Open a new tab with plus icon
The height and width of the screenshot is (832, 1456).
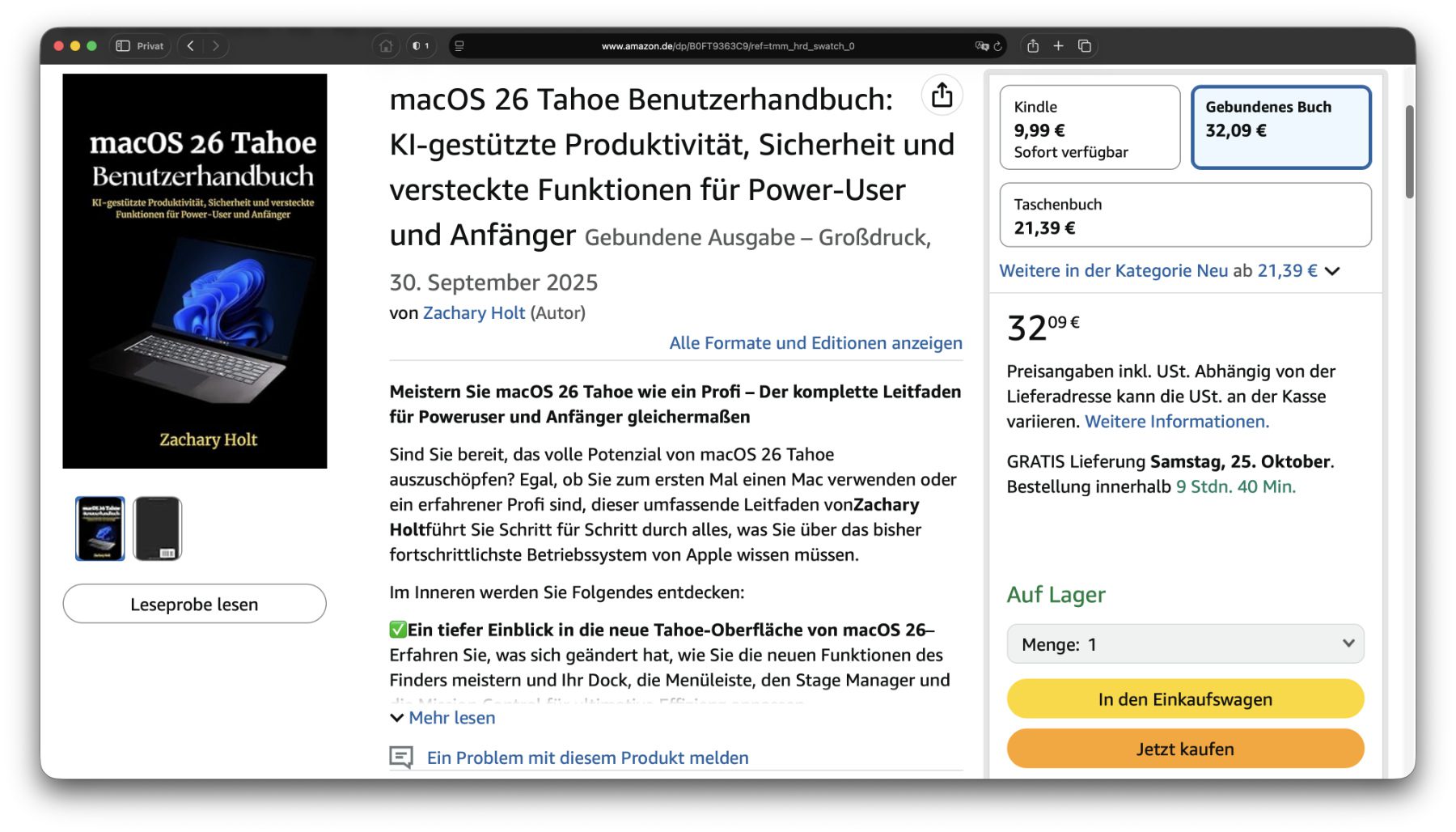[1058, 46]
